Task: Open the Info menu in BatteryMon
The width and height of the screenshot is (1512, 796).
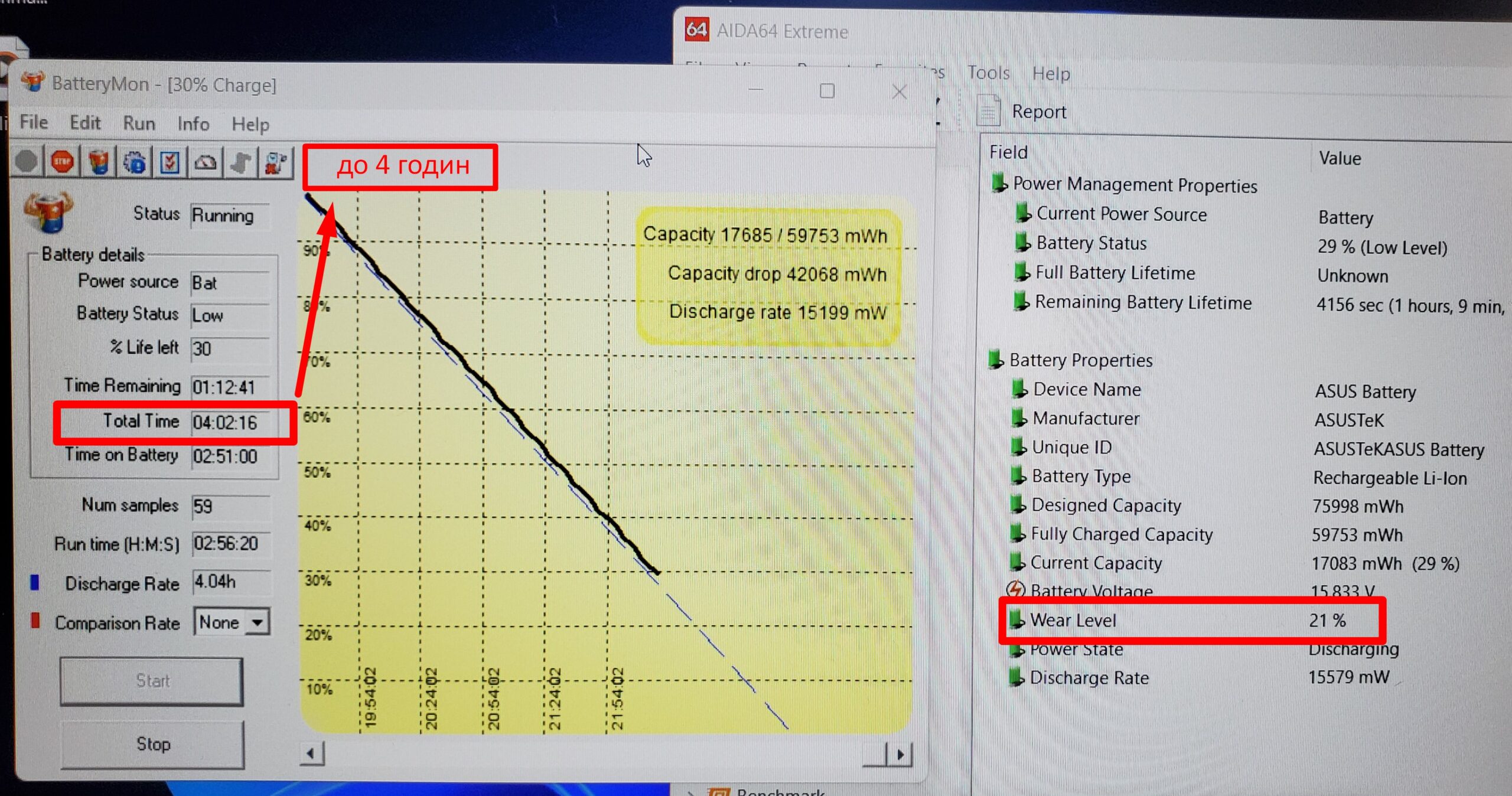Action: pyautogui.click(x=193, y=124)
